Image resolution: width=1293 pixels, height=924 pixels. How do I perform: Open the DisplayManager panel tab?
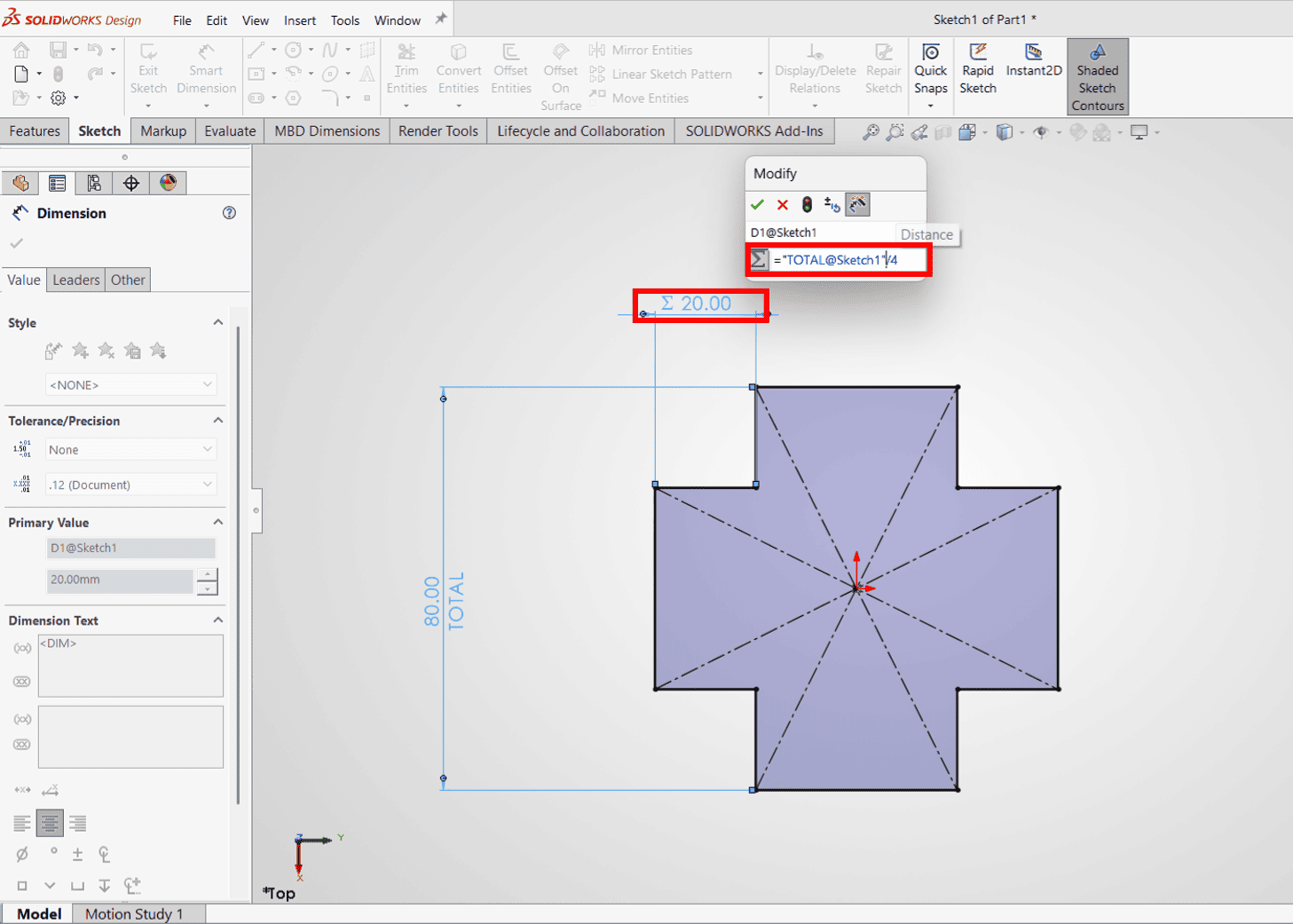(x=168, y=183)
